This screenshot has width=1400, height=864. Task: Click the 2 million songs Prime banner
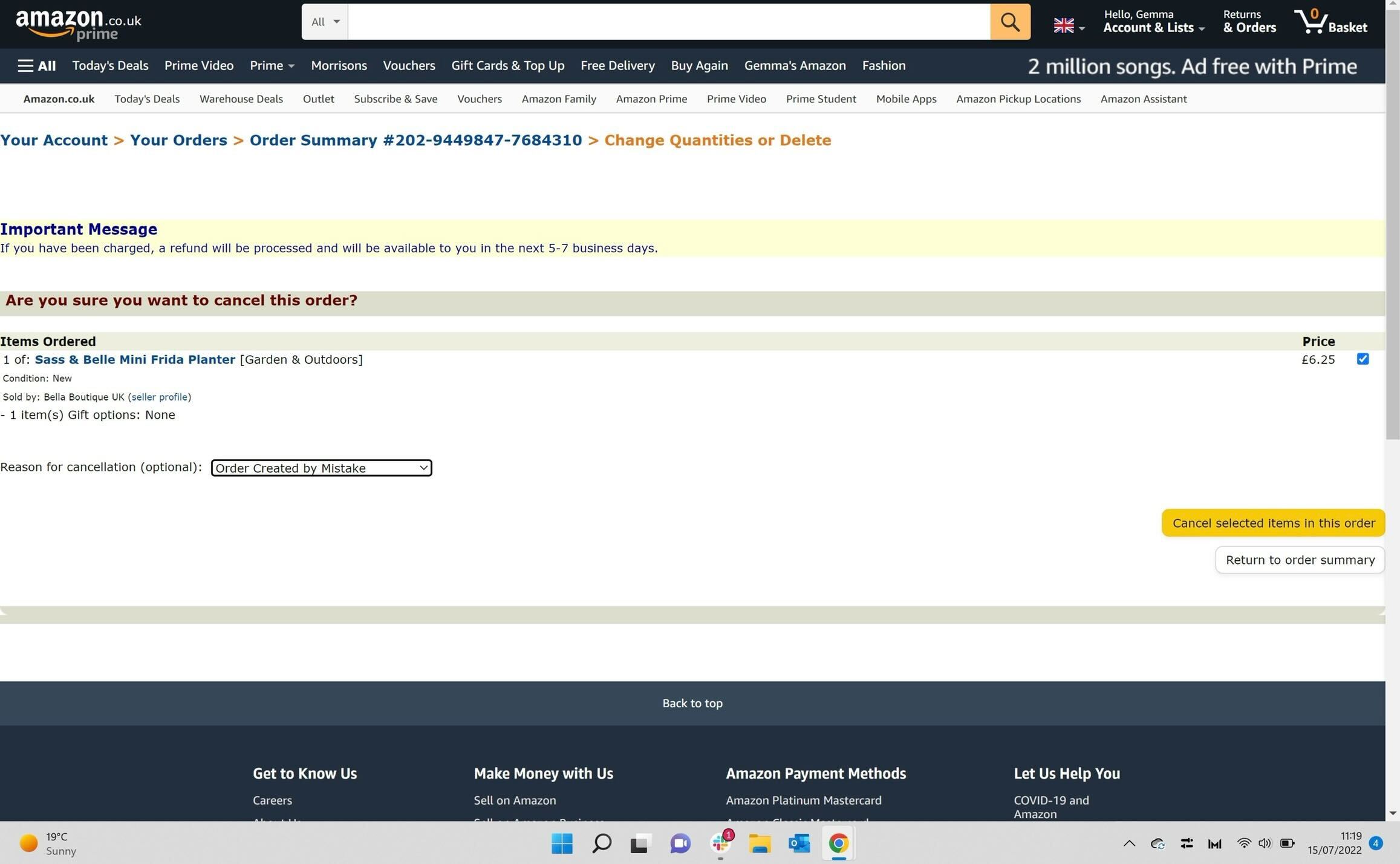click(1192, 66)
